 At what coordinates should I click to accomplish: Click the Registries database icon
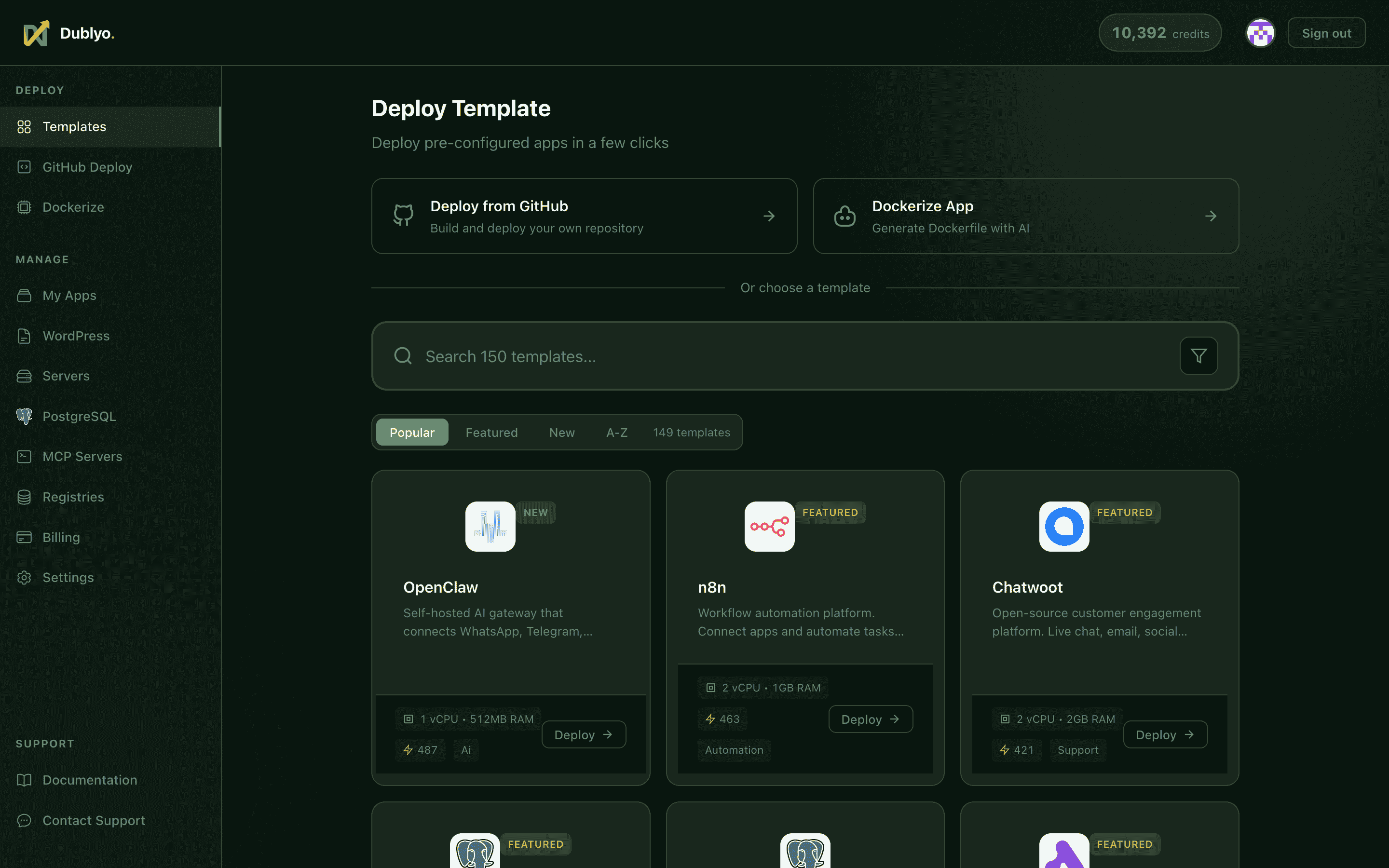click(24, 497)
